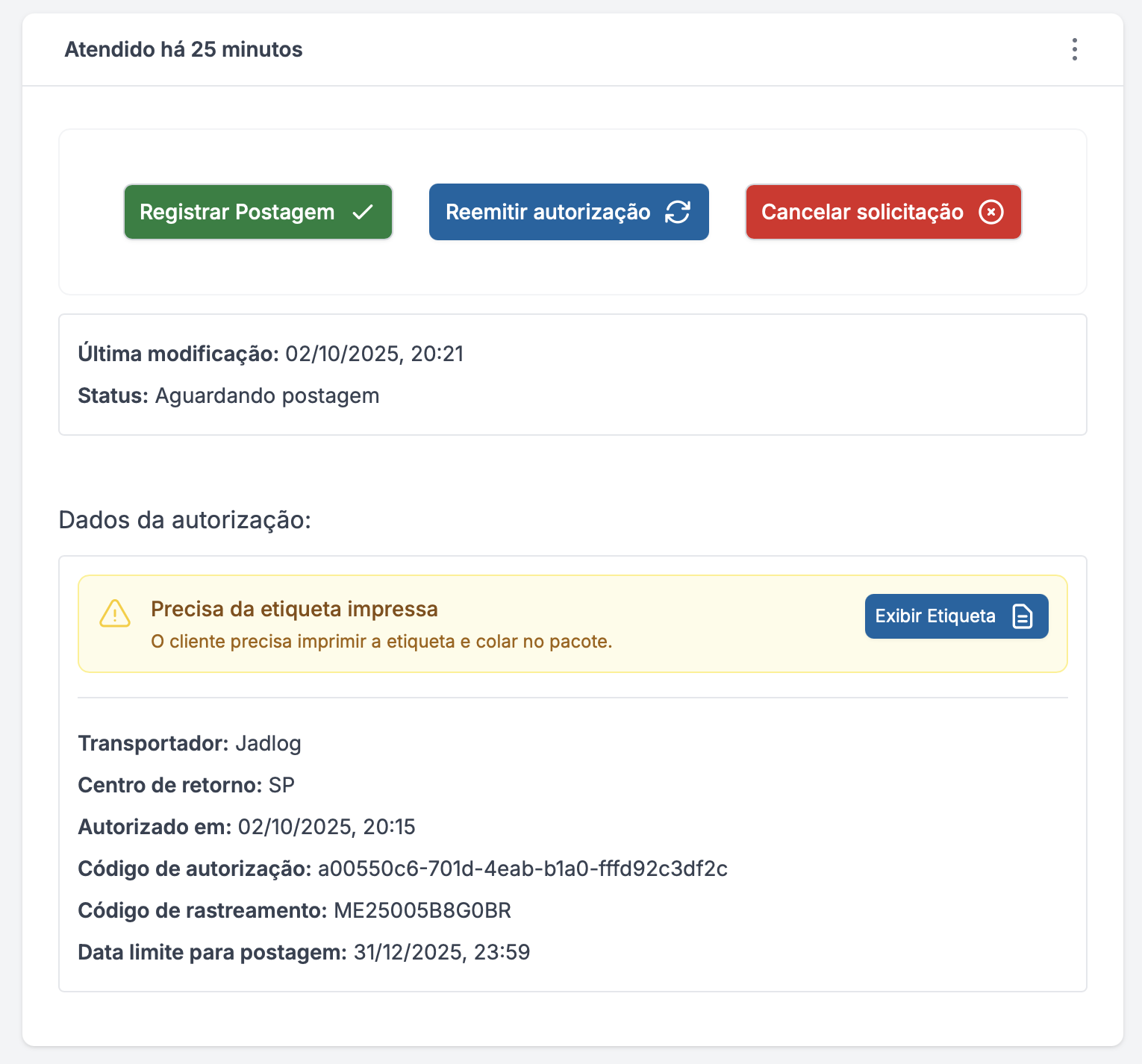
Task: Click the posting deadline date 31/12/2025, 23:59
Action: [442, 952]
